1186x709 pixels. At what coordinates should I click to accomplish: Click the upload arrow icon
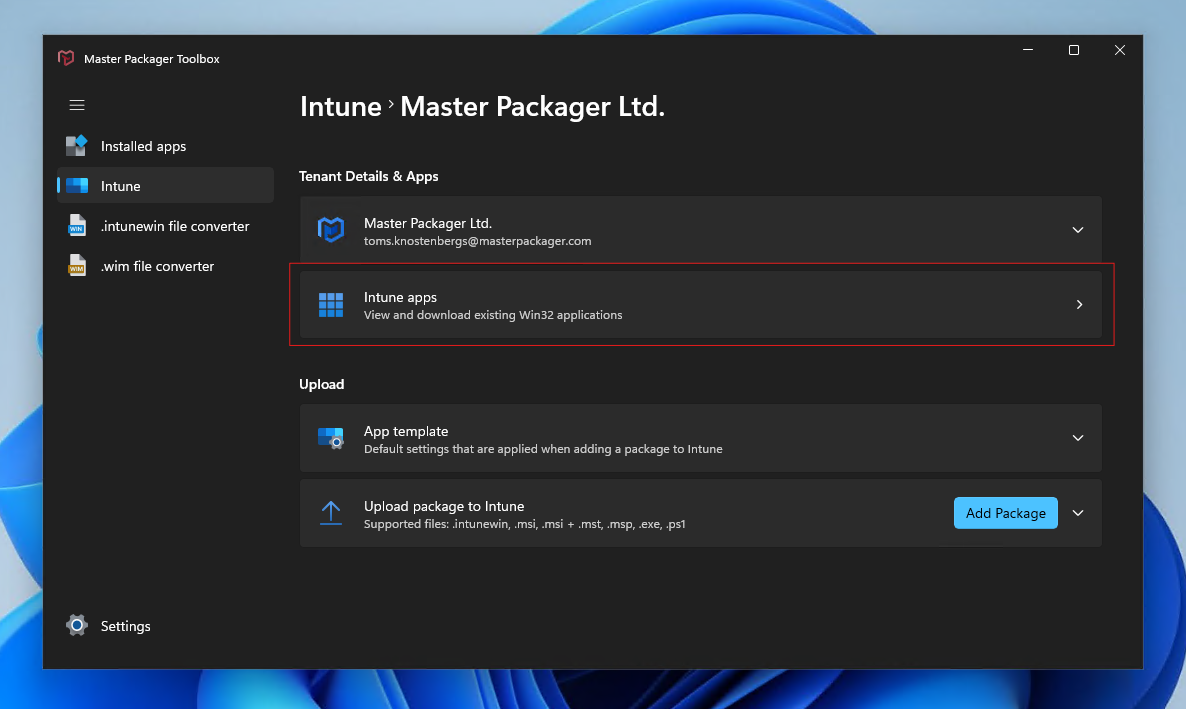(331, 513)
